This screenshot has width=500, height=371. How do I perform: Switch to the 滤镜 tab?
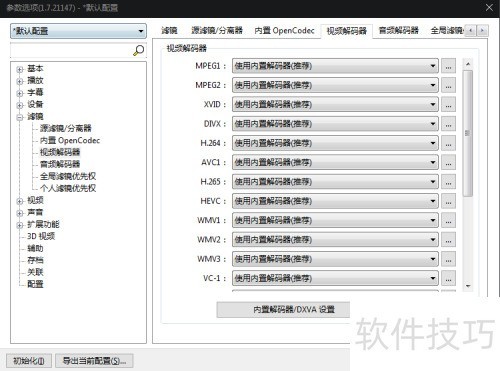click(169, 31)
